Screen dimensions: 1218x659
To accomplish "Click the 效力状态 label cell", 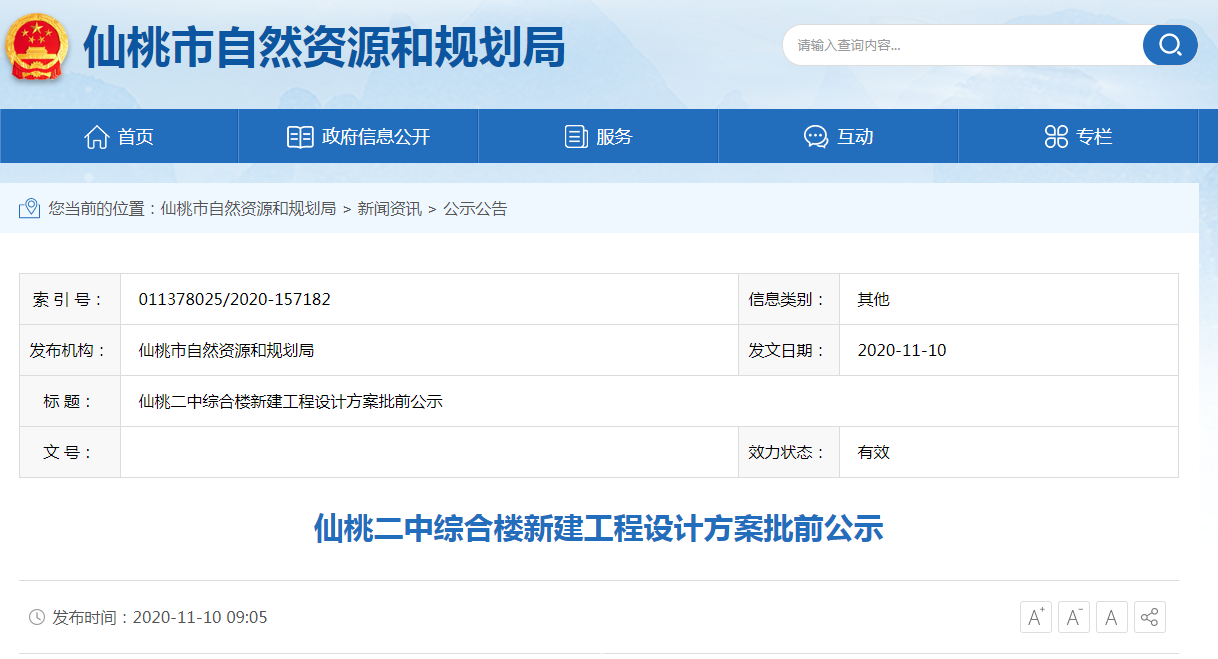I will (x=789, y=452).
